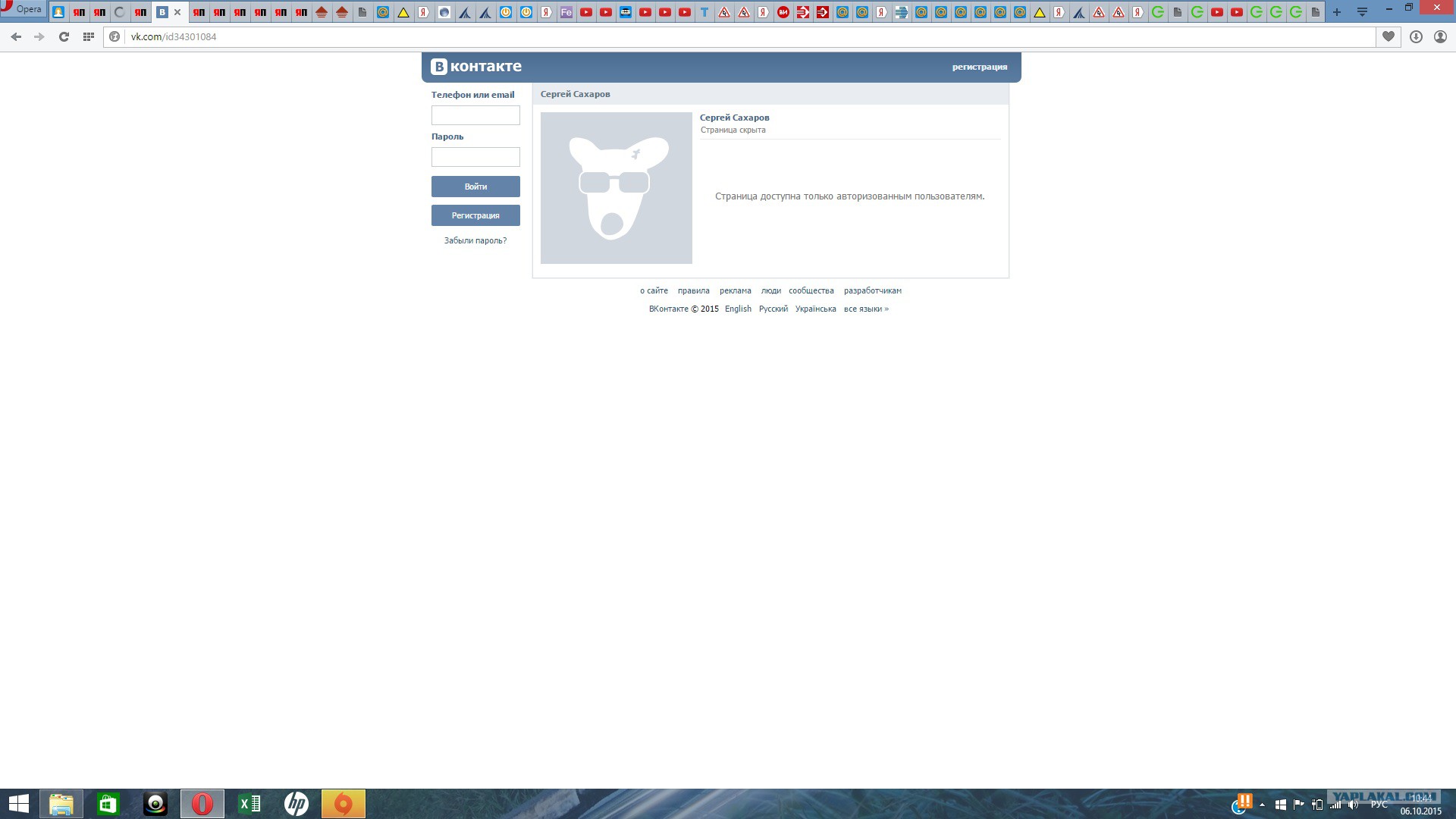Image resolution: width=1456 pixels, height=819 pixels.
Task: Select the active VK tab
Action: (169, 12)
